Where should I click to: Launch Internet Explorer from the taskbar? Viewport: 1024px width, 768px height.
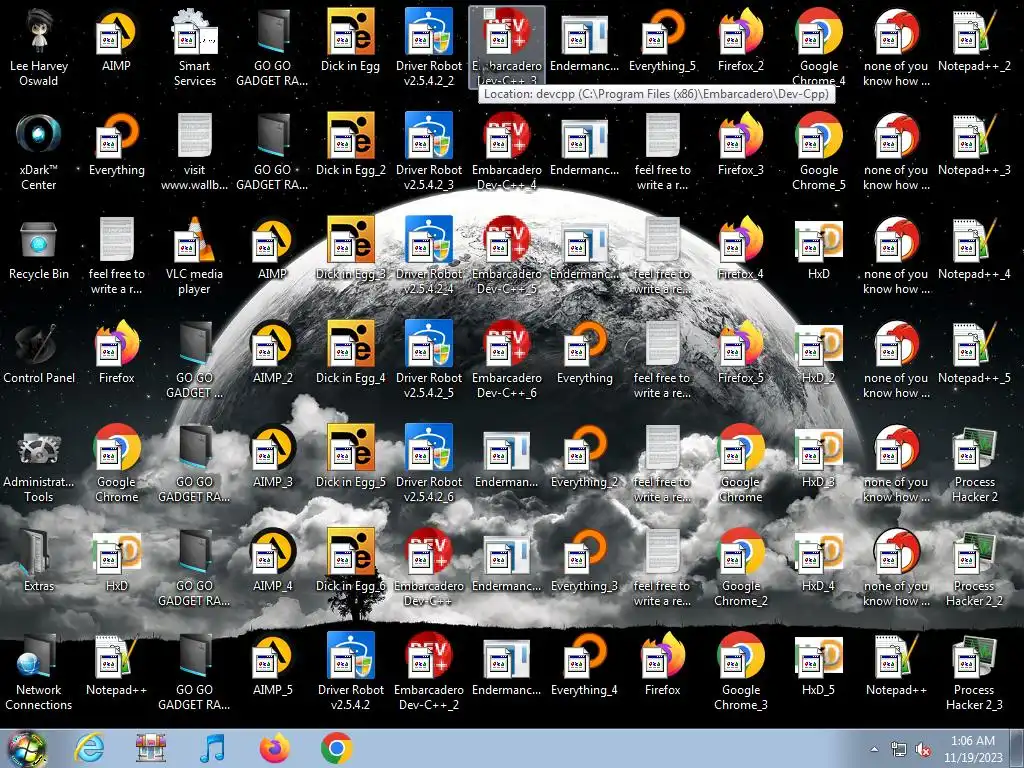click(89, 748)
